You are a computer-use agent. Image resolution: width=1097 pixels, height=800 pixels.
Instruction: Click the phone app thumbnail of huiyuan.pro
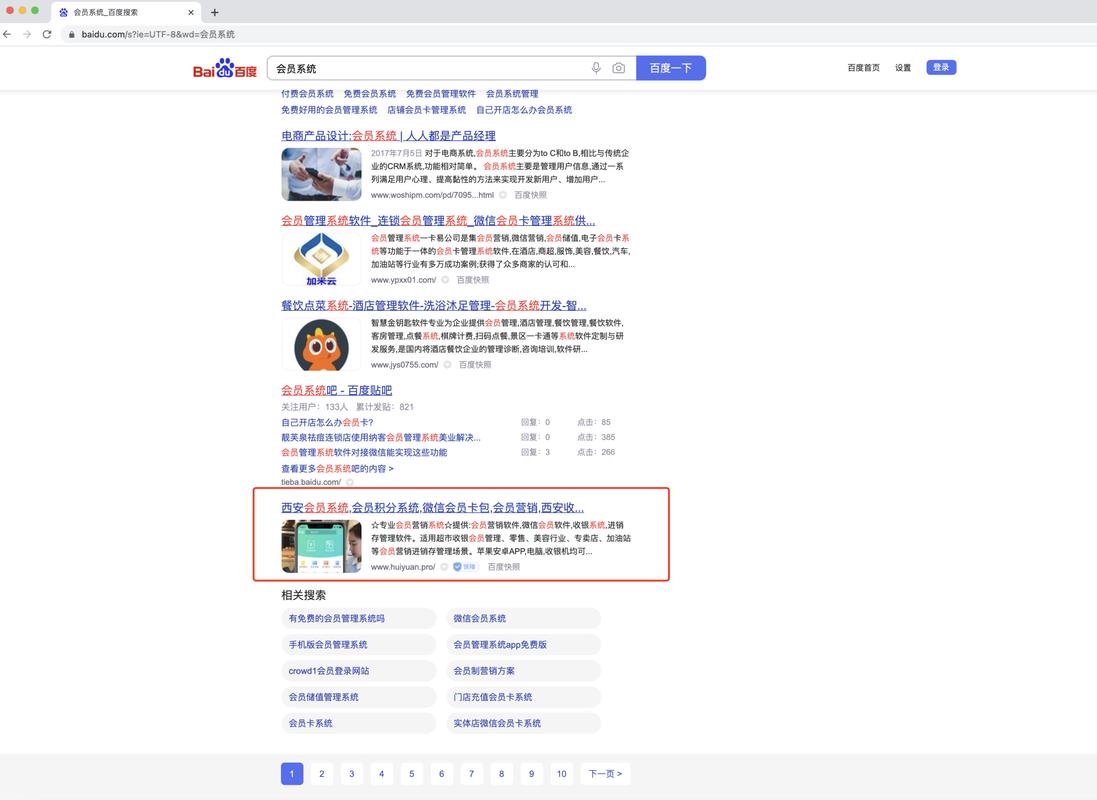point(321,546)
